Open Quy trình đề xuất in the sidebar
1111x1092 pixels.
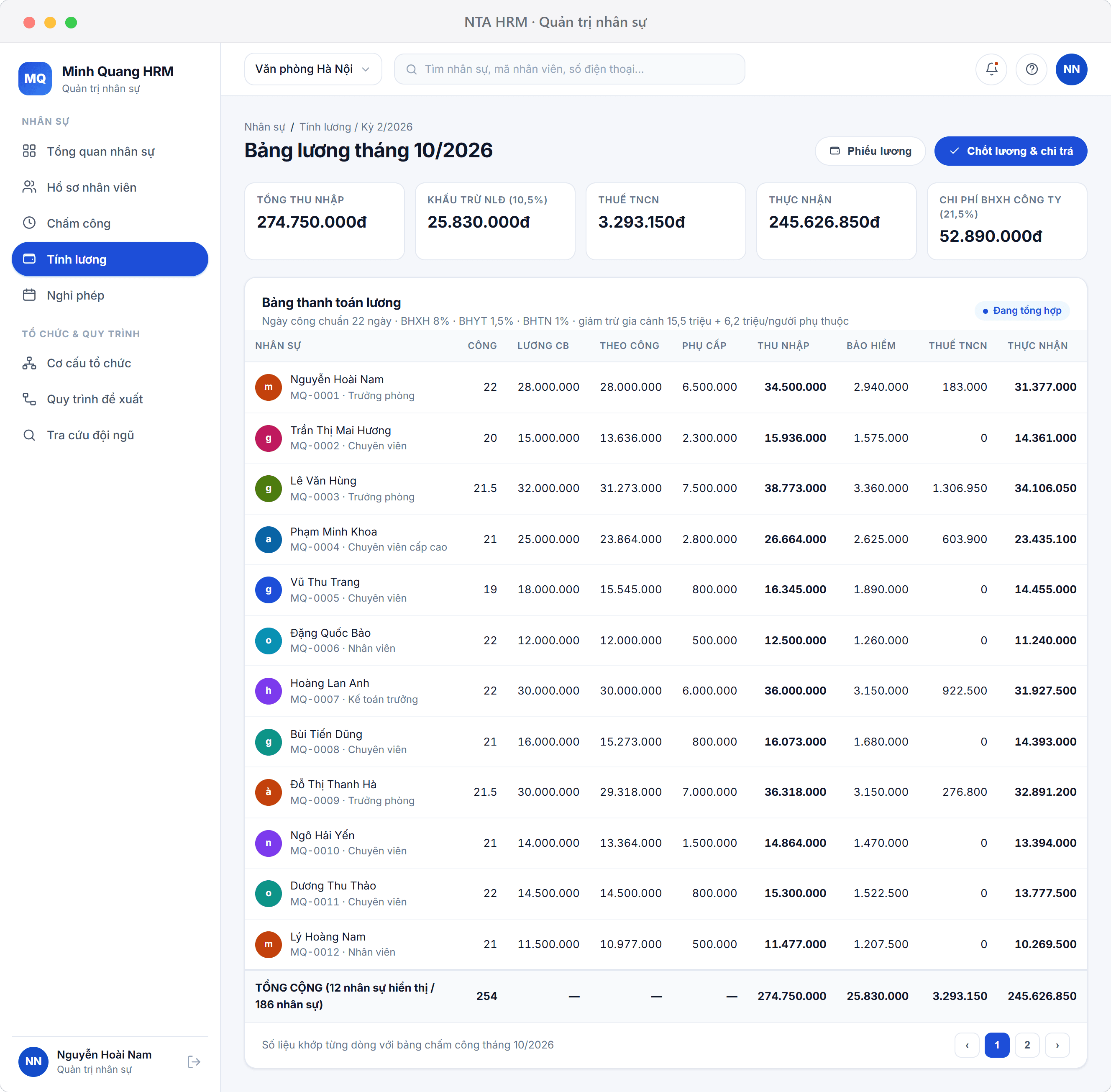(110, 399)
